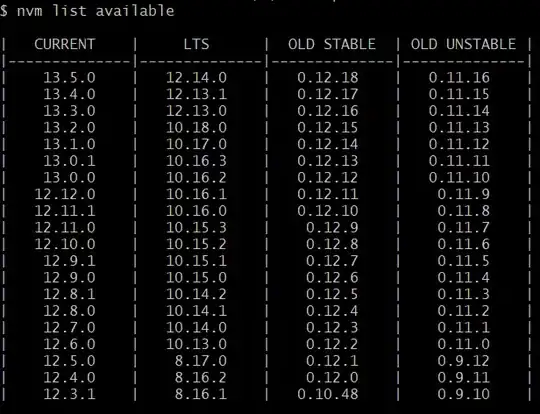
Task: Click version 13.0.0
Action: (69, 177)
